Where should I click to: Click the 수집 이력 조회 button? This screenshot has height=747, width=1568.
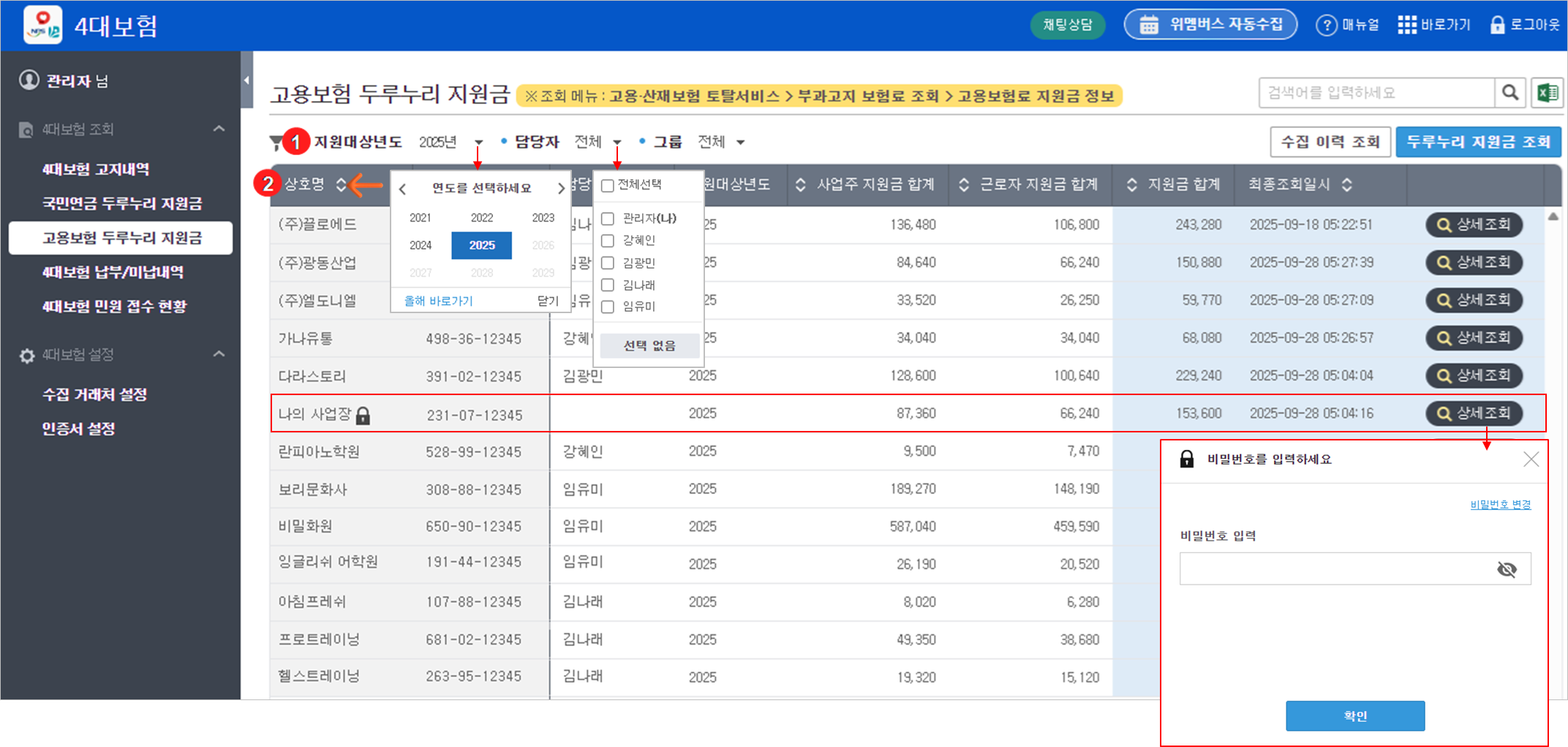click(x=1330, y=142)
